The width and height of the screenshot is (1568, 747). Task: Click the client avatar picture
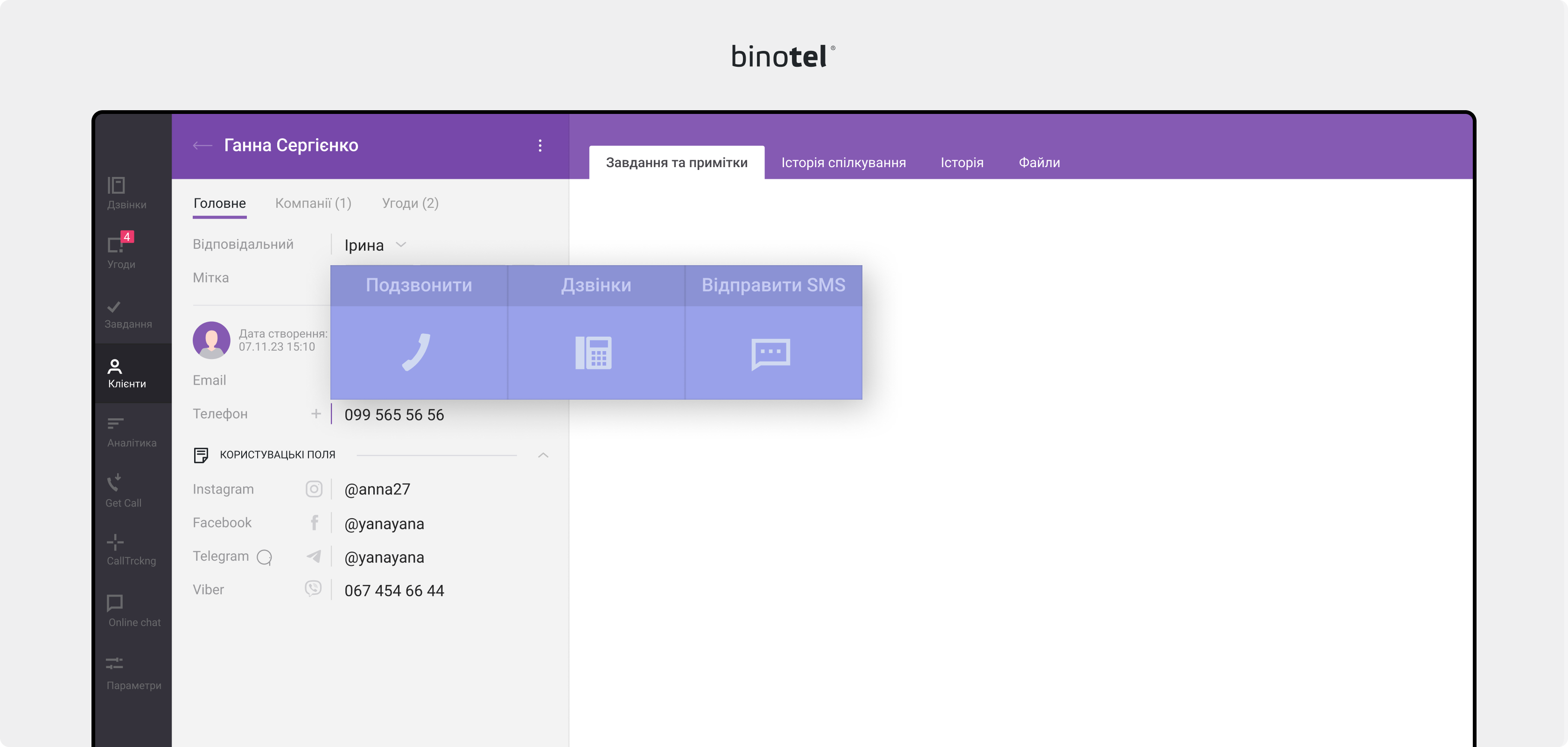[x=211, y=340]
